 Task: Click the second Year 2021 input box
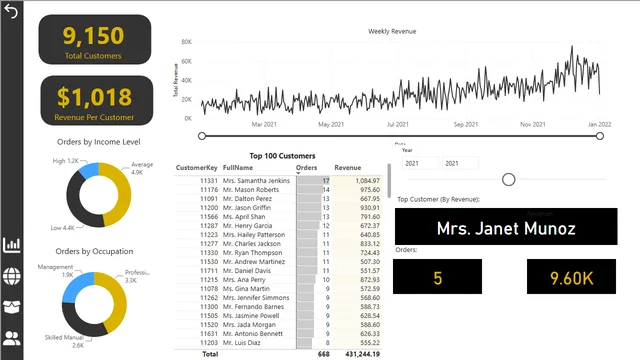[x=460, y=163]
